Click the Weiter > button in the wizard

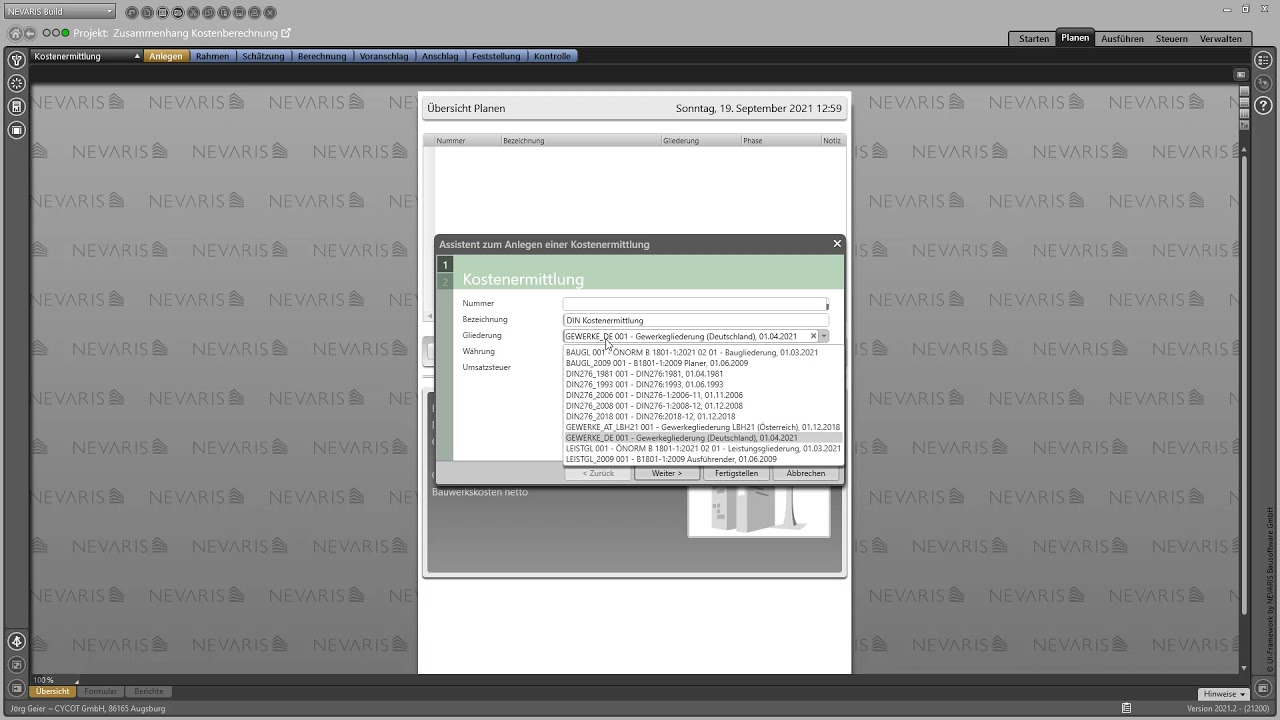[x=667, y=473]
